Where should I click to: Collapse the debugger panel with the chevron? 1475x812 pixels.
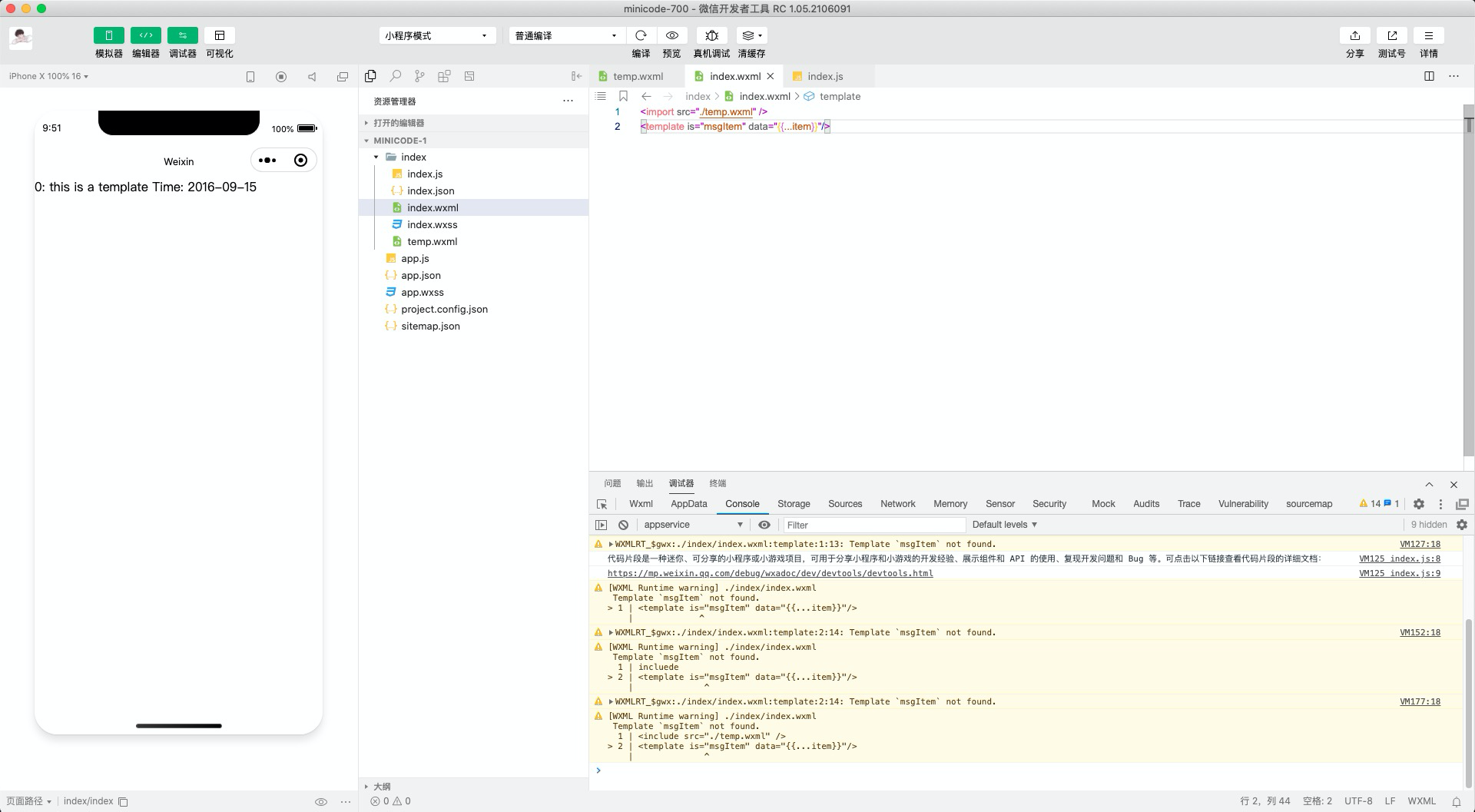pos(1429,484)
